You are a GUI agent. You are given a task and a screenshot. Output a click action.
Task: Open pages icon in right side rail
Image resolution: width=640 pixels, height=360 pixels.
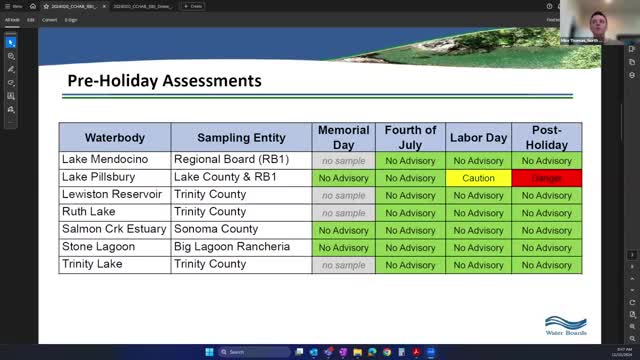(x=632, y=62)
